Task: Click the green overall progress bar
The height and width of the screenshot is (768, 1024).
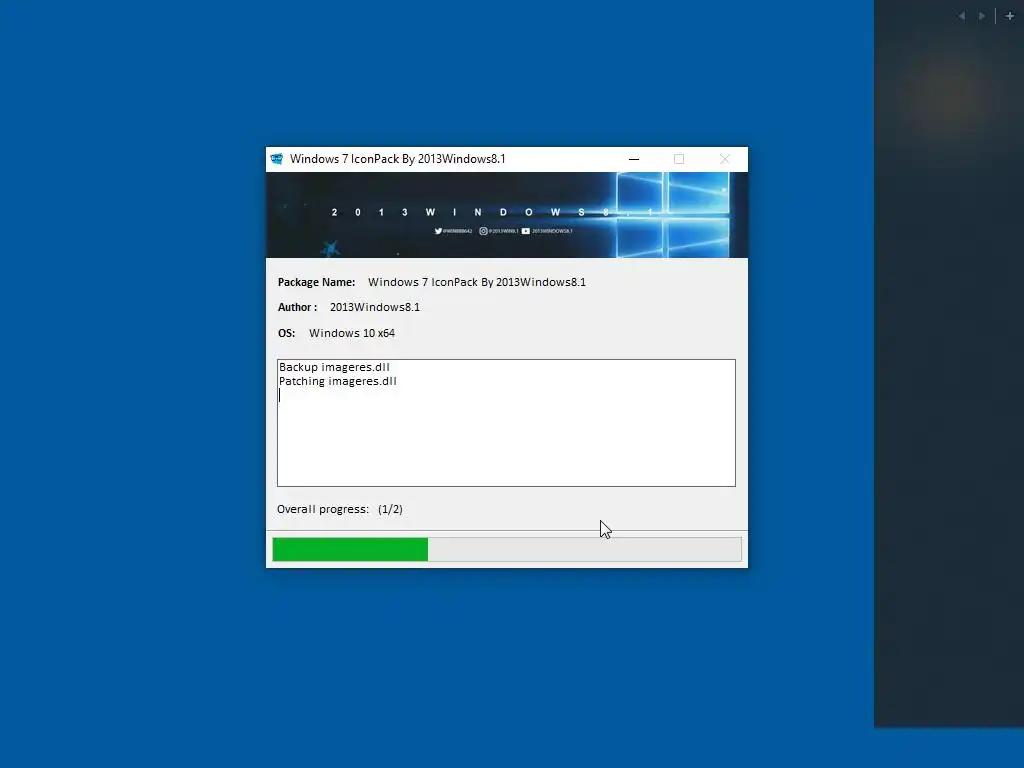Action: (507, 549)
